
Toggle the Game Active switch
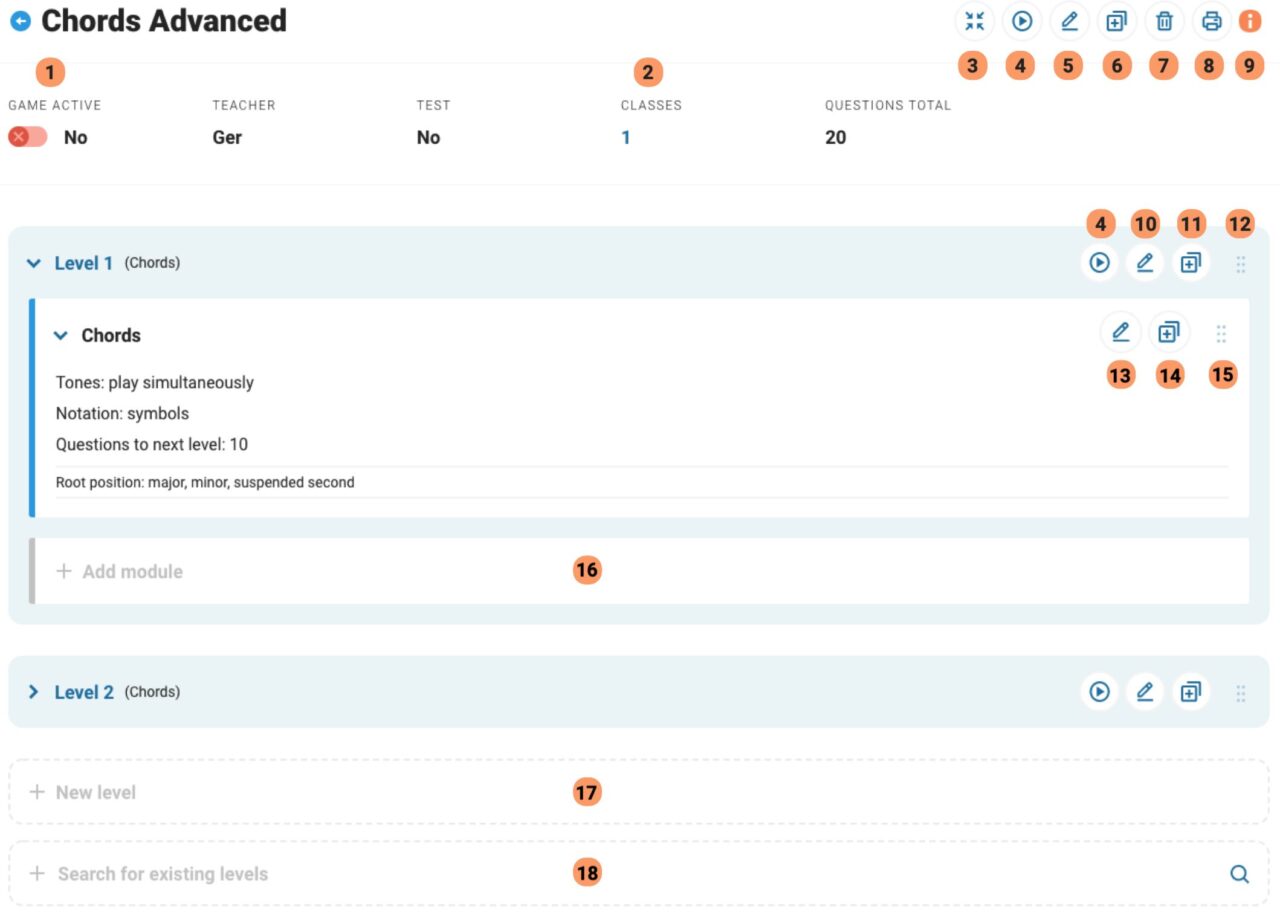click(x=27, y=136)
